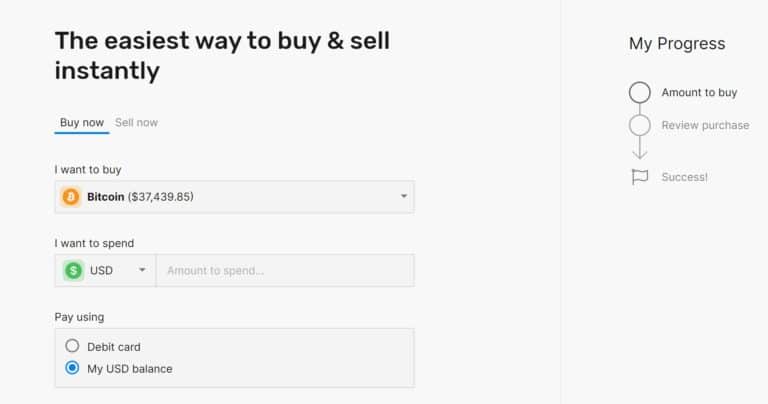Screen dimensions: 768x404
Task: Choose the Debit card payment label
Action: click(x=114, y=347)
